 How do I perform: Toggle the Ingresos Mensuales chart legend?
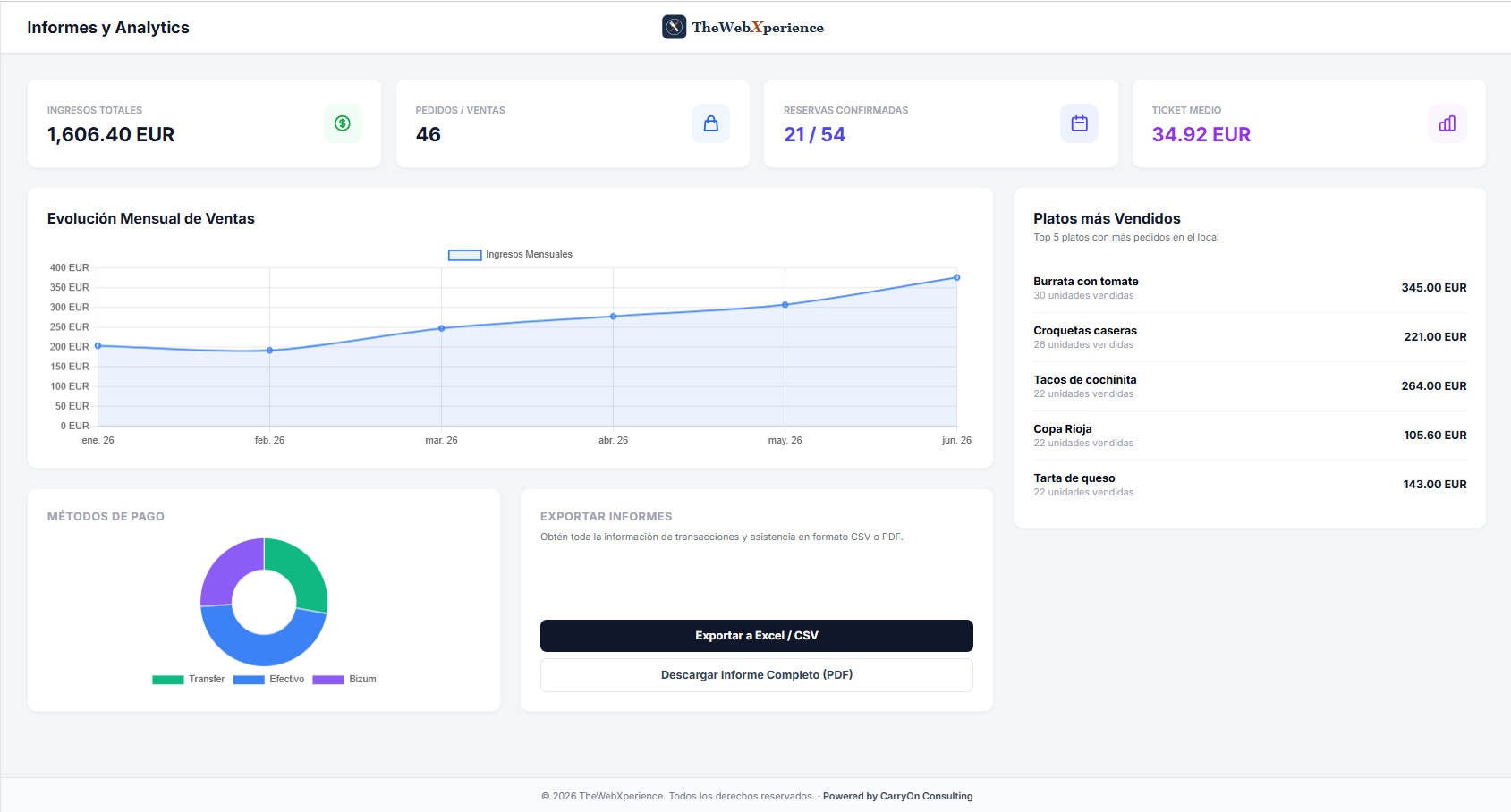click(510, 255)
